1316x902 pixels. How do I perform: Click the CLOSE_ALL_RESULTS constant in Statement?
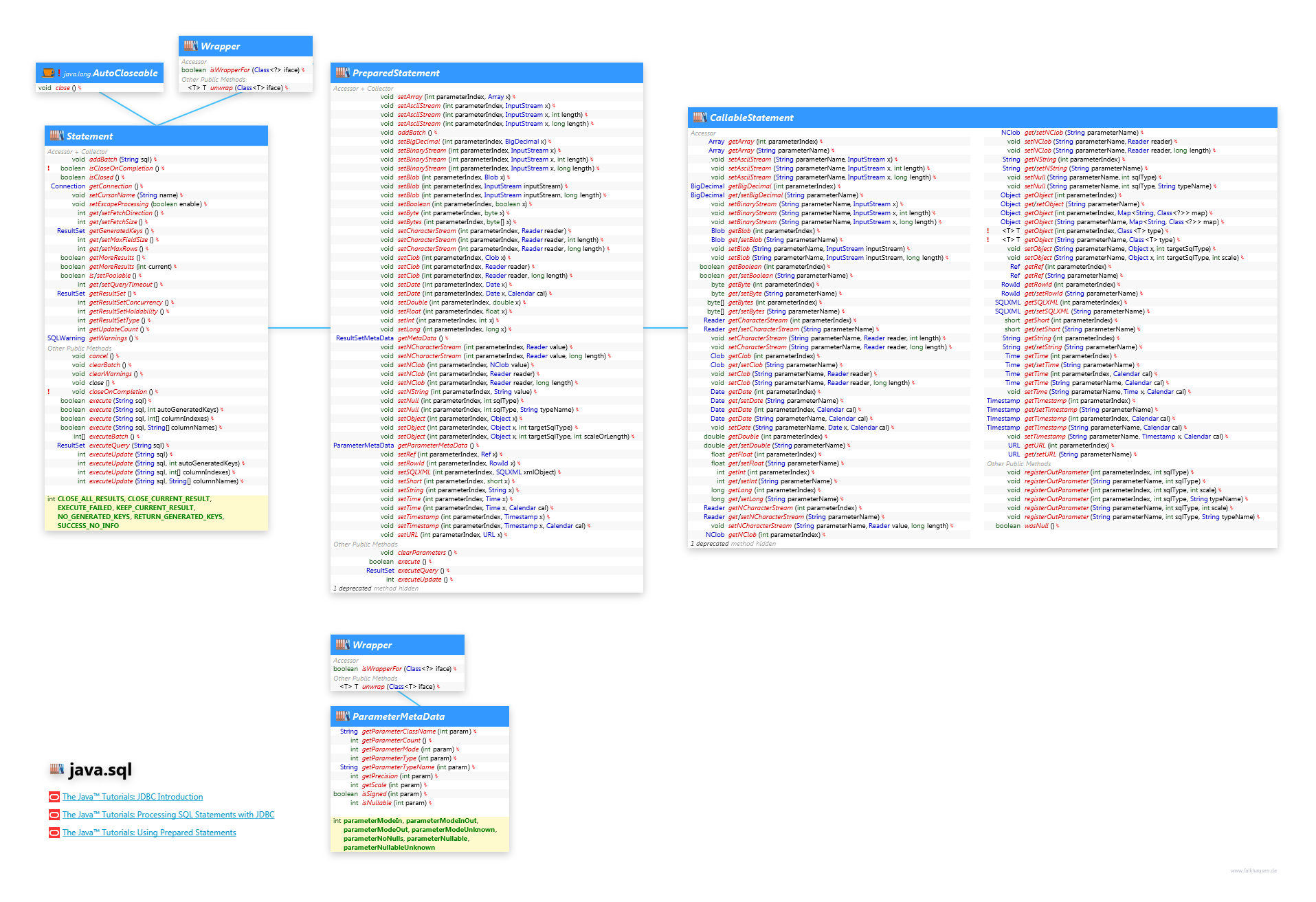coord(90,499)
